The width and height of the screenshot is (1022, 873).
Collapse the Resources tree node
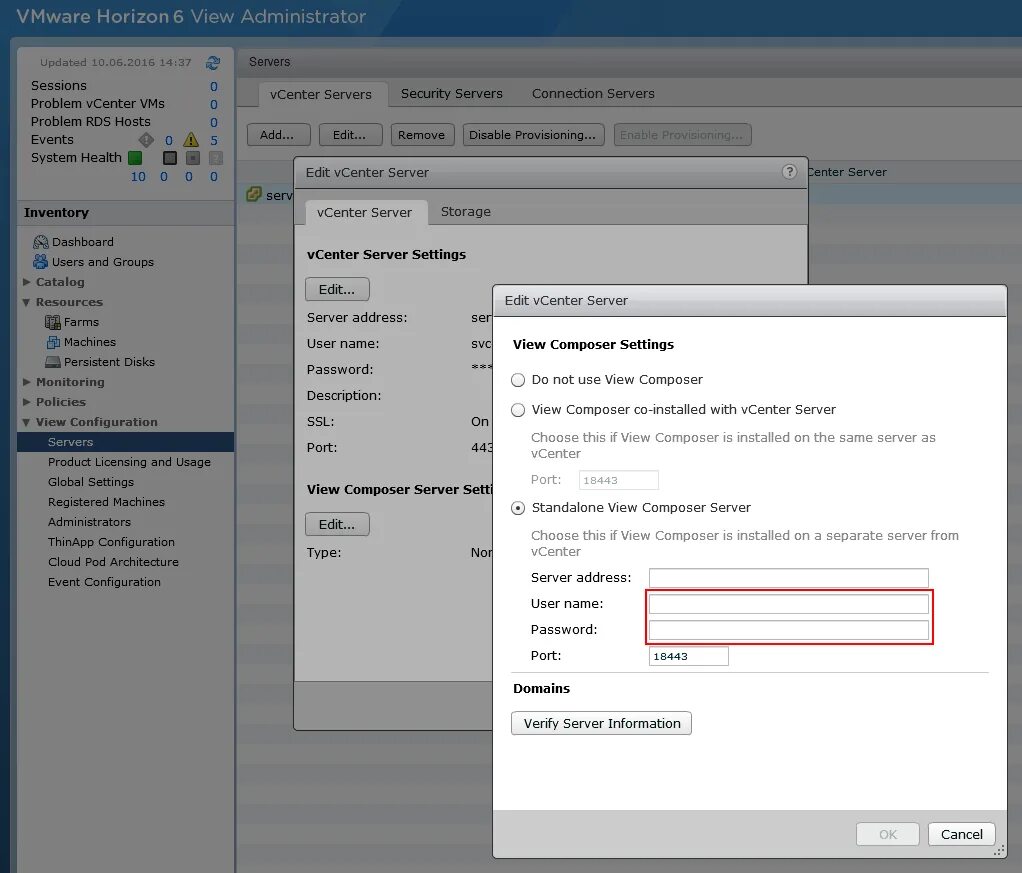point(27,302)
